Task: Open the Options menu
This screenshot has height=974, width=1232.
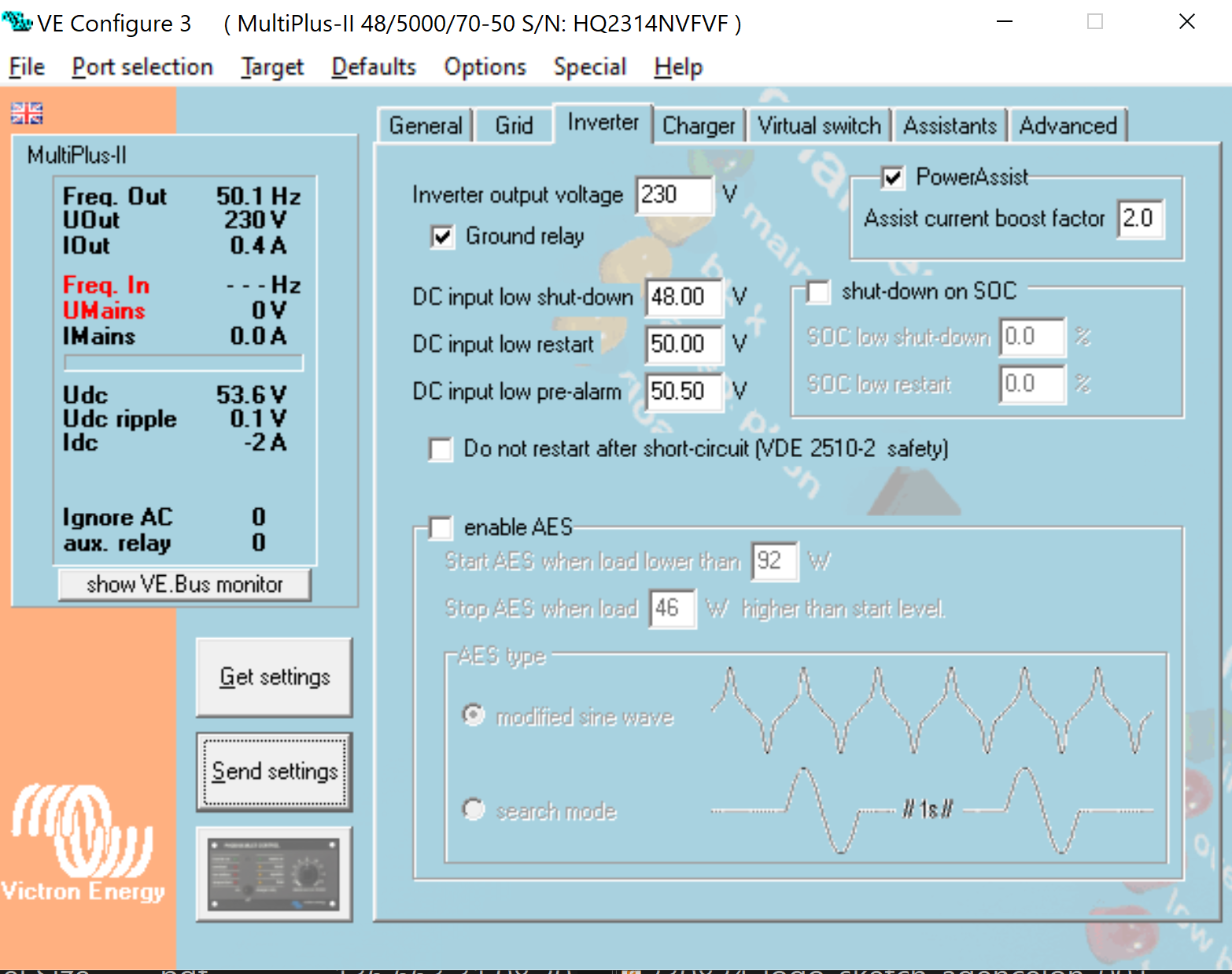Action: (485, 67)
